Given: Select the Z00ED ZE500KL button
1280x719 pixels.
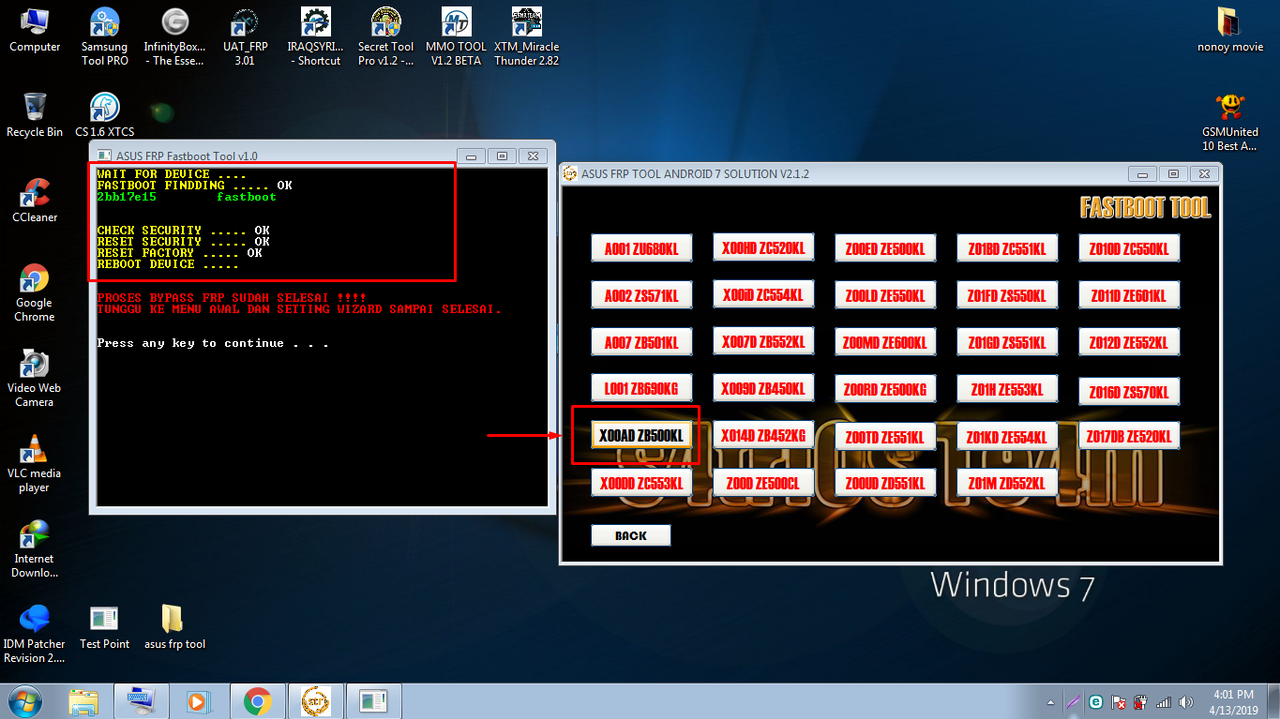Looking at the screenshot, I should coord(885,248).
